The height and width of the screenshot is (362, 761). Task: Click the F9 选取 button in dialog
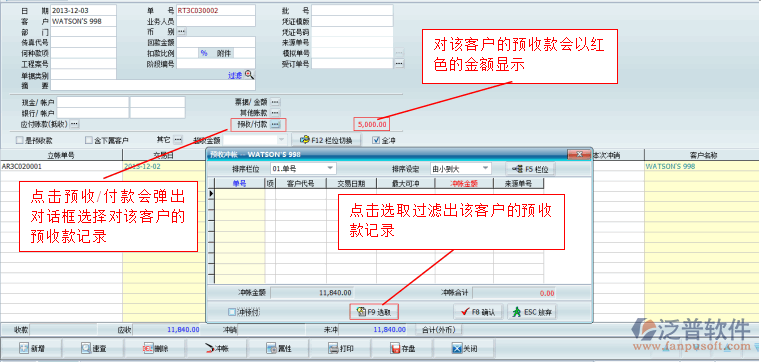[x=374, y=312]
